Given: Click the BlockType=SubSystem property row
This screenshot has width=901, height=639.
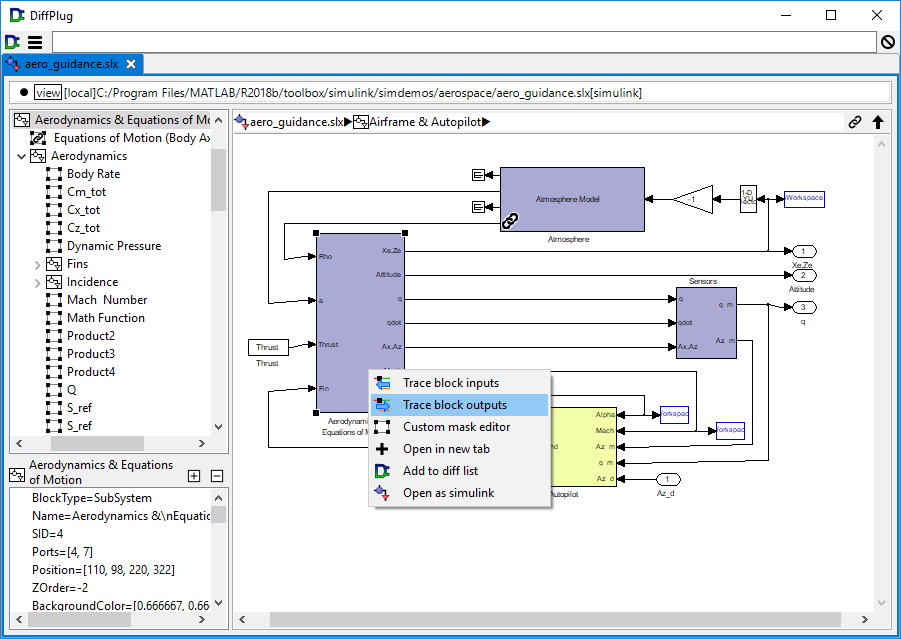Looking at the screenshot, I should (92, 498).
